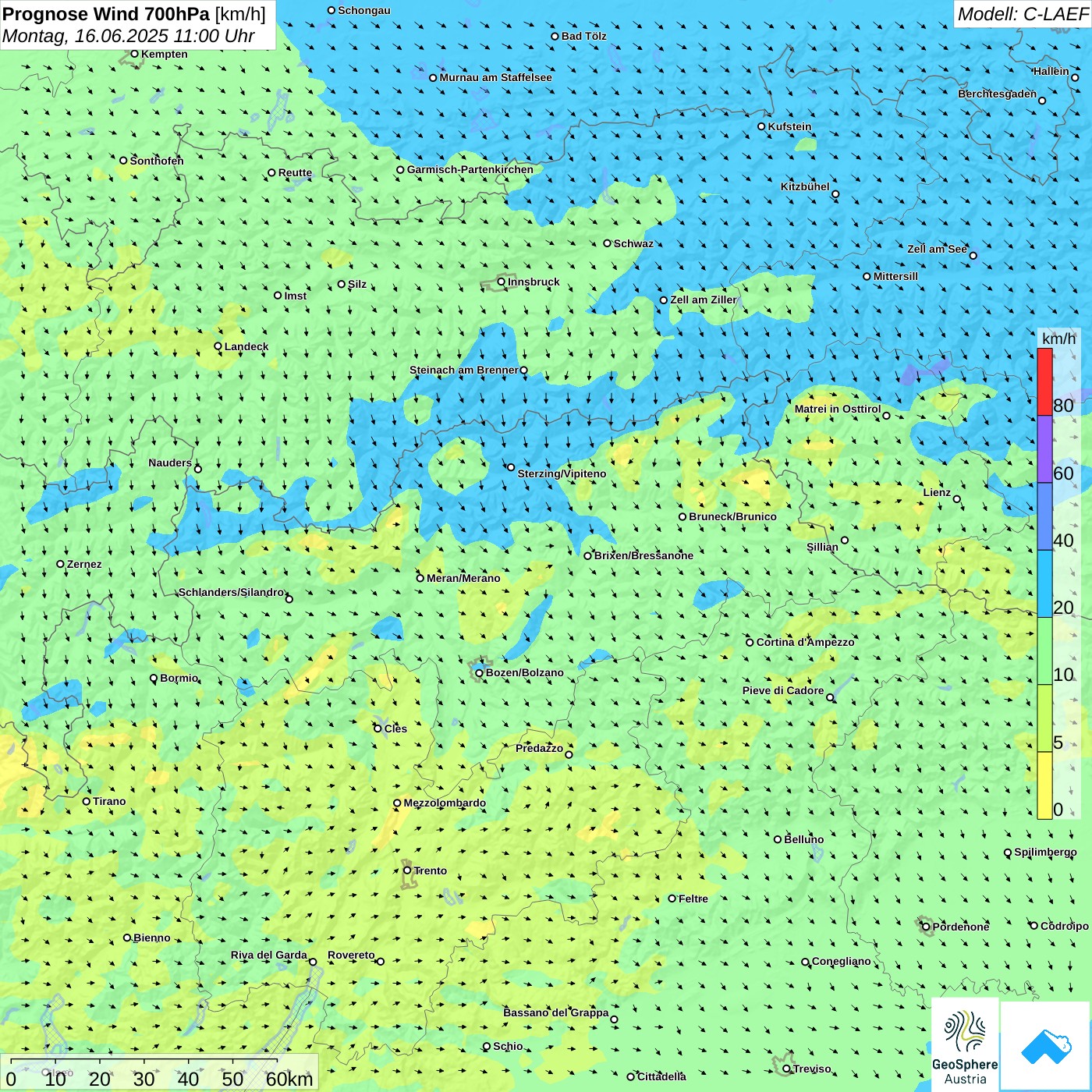Click the red 80 km/h legend color
This screenshot has height=1092, width=1092.
click(1044, 381)
